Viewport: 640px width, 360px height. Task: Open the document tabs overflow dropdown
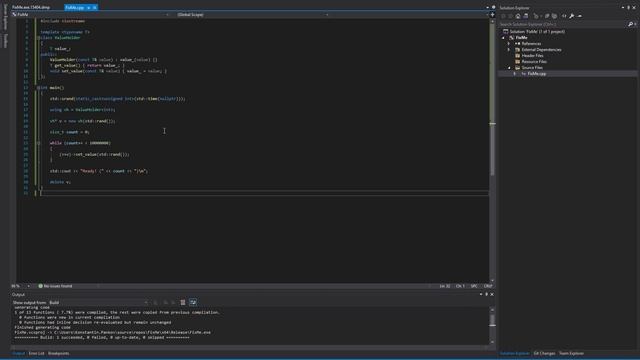tap(487, 7)
